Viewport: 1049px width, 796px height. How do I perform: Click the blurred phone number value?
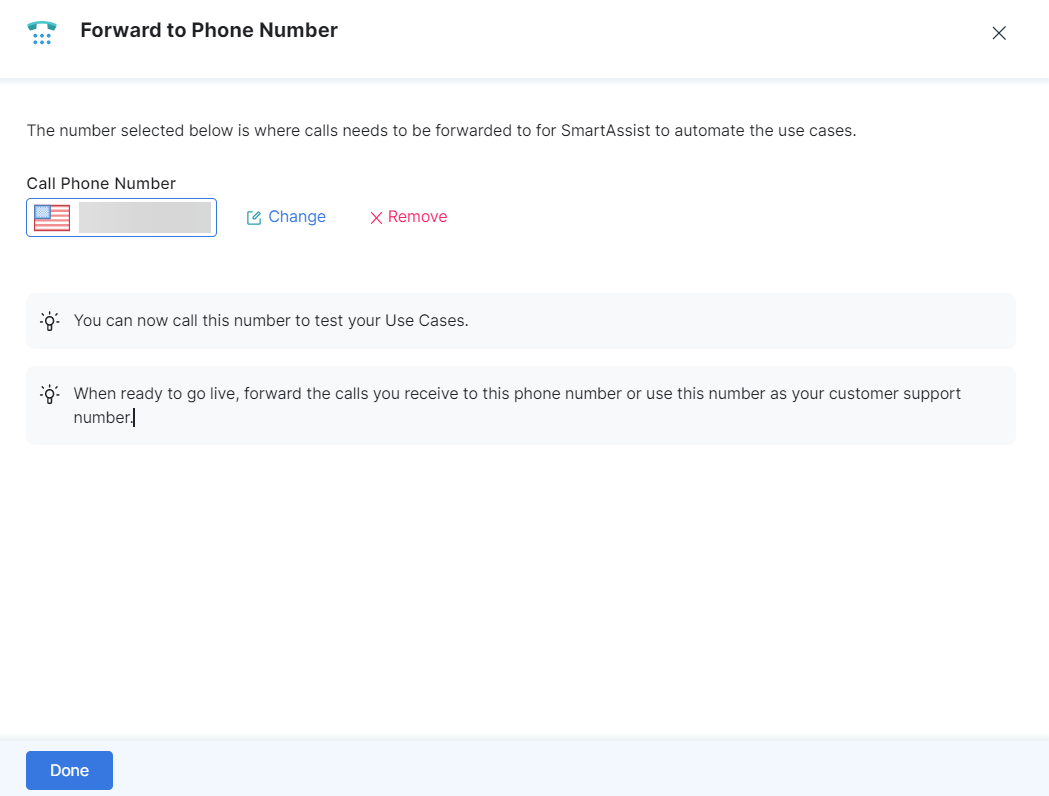145,217
